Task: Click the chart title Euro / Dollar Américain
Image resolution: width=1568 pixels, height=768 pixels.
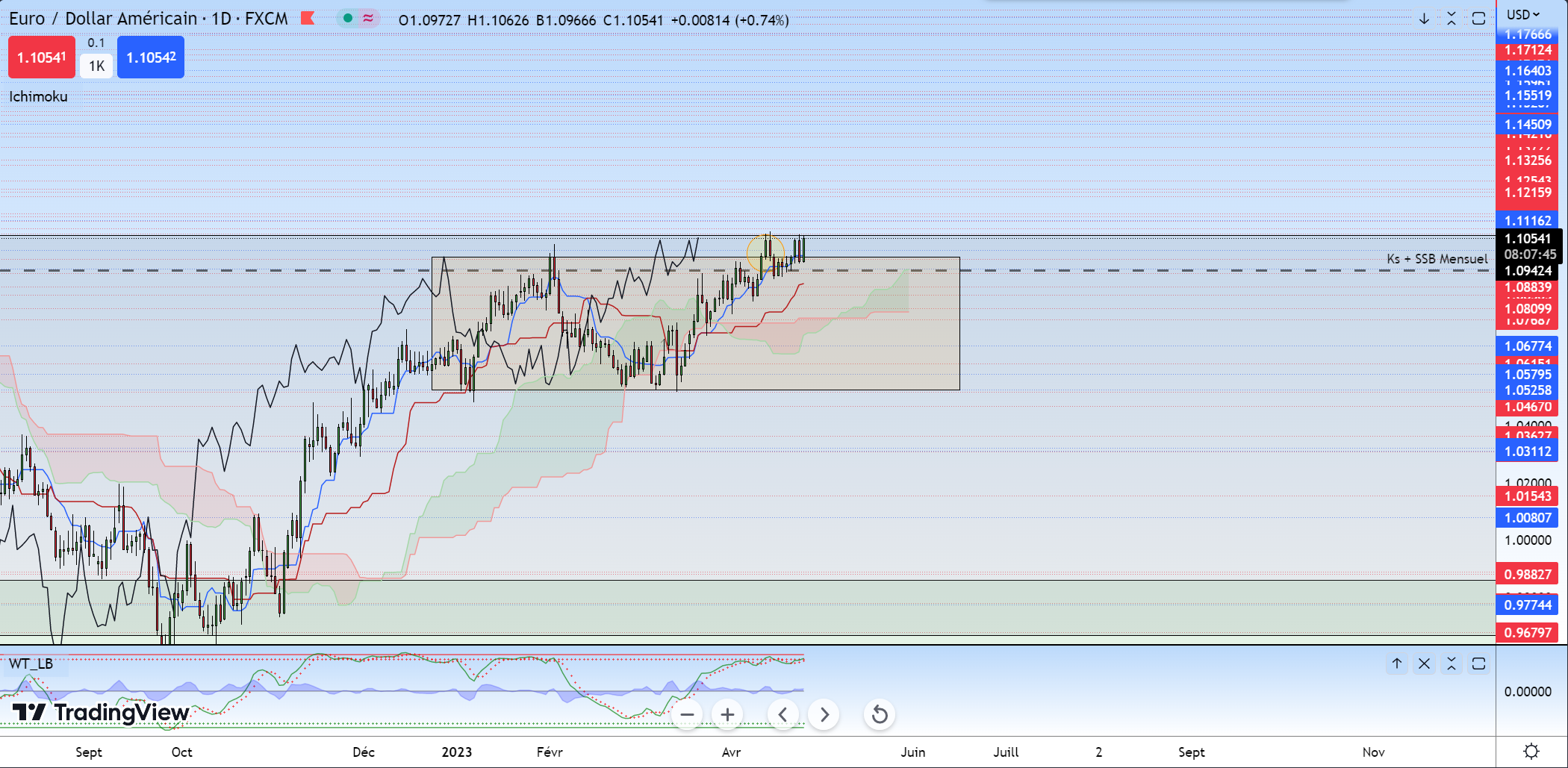Action: pyautogui.click(x=103, y=19)
